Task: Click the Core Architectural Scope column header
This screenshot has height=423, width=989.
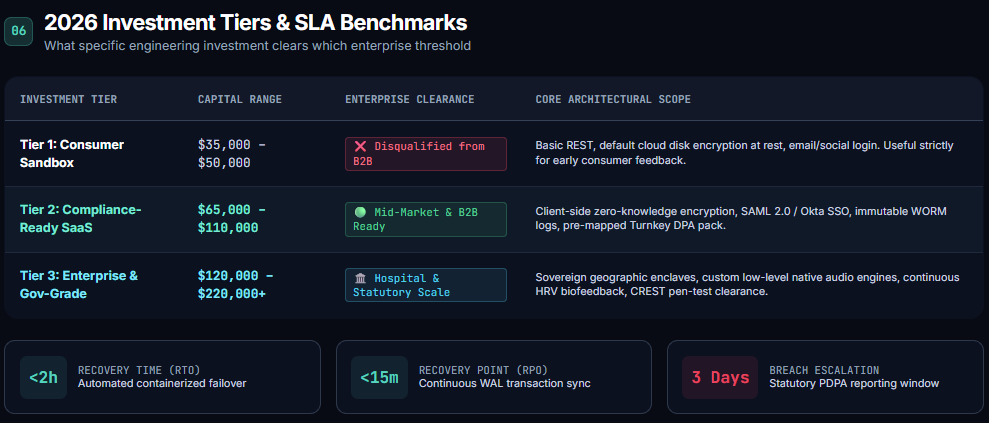Action: pyautogui.click(x=613, y=100)
